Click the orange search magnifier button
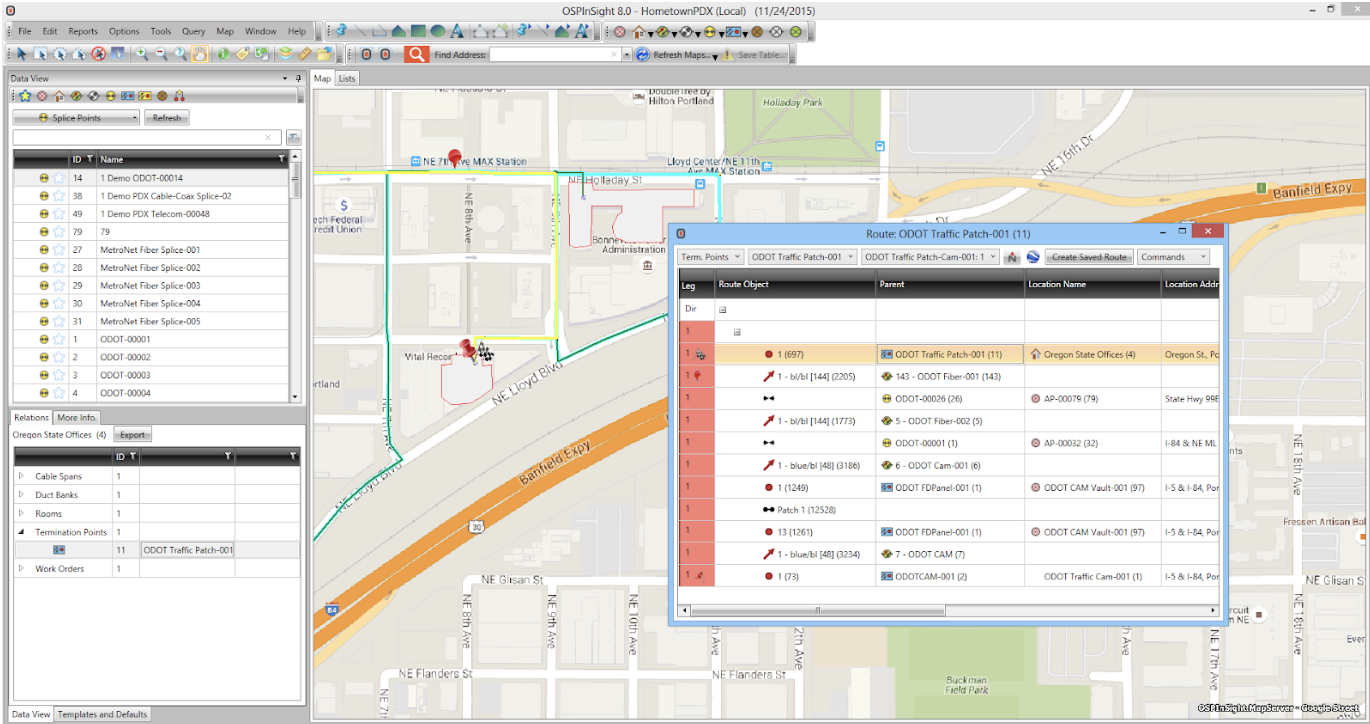The height and width of the screenshot is (724, 1370). point(416,54)
